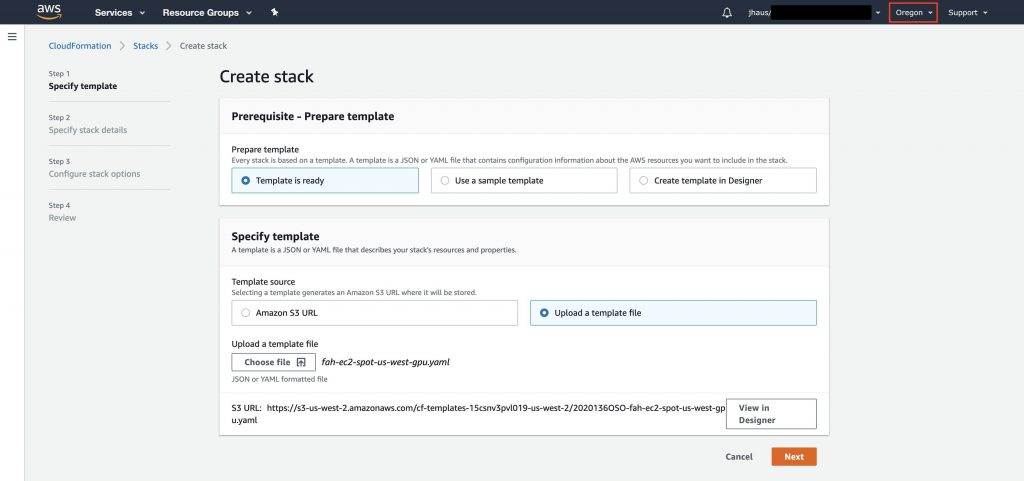This screenshot has width=1024, height=481.
Task: Select Step 2 Specify stack details
Action: 88,124
